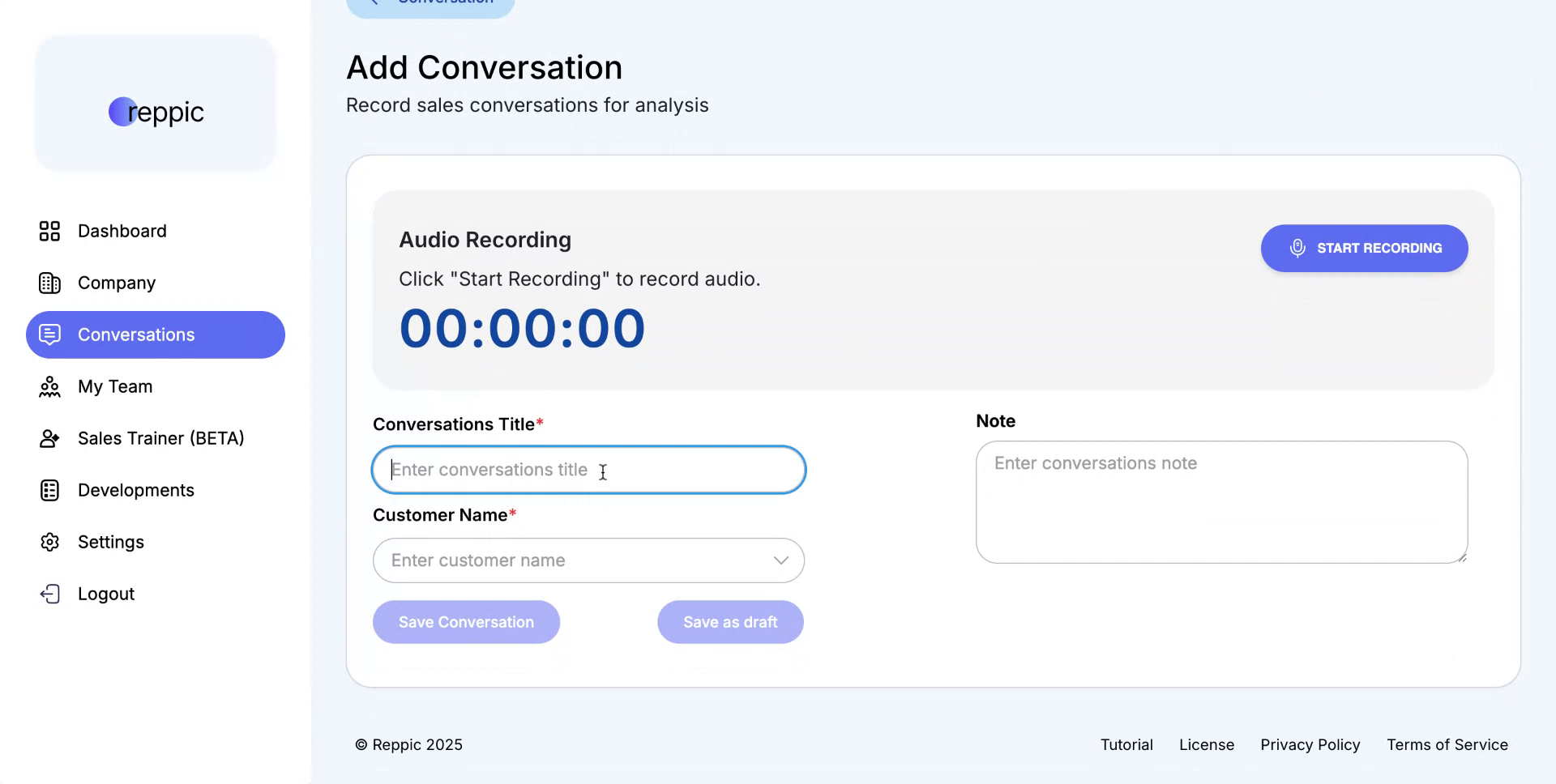Click the Save as draft button
Image resolution: width=1556 pixels, height=784 pixels.
730,622
